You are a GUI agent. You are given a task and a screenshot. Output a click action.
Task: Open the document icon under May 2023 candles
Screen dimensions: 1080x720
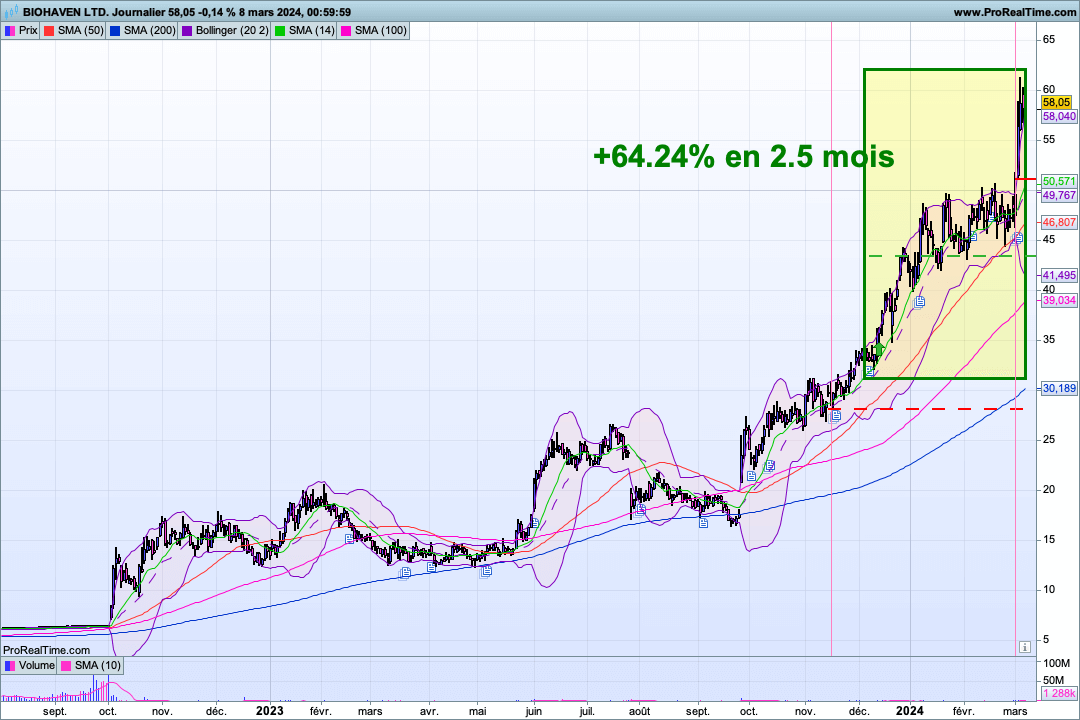pyautogui.click(x=486, y=570)
